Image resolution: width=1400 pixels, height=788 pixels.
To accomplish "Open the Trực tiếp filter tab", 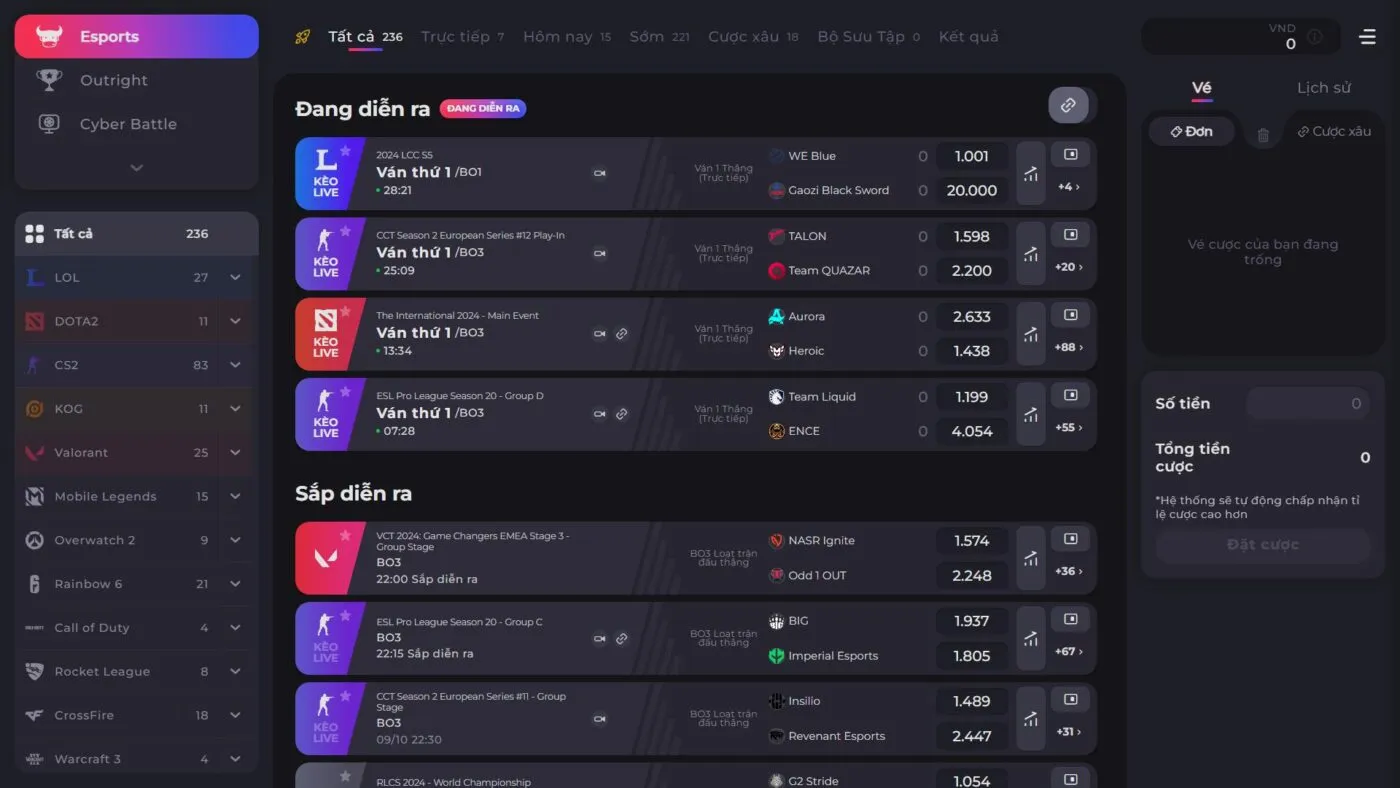I will click(456, 36).
